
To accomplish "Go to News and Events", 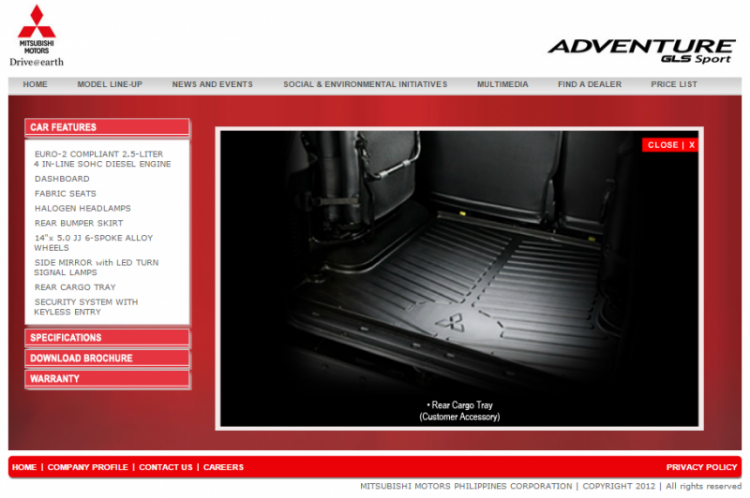I will click(x=212, y=84).
